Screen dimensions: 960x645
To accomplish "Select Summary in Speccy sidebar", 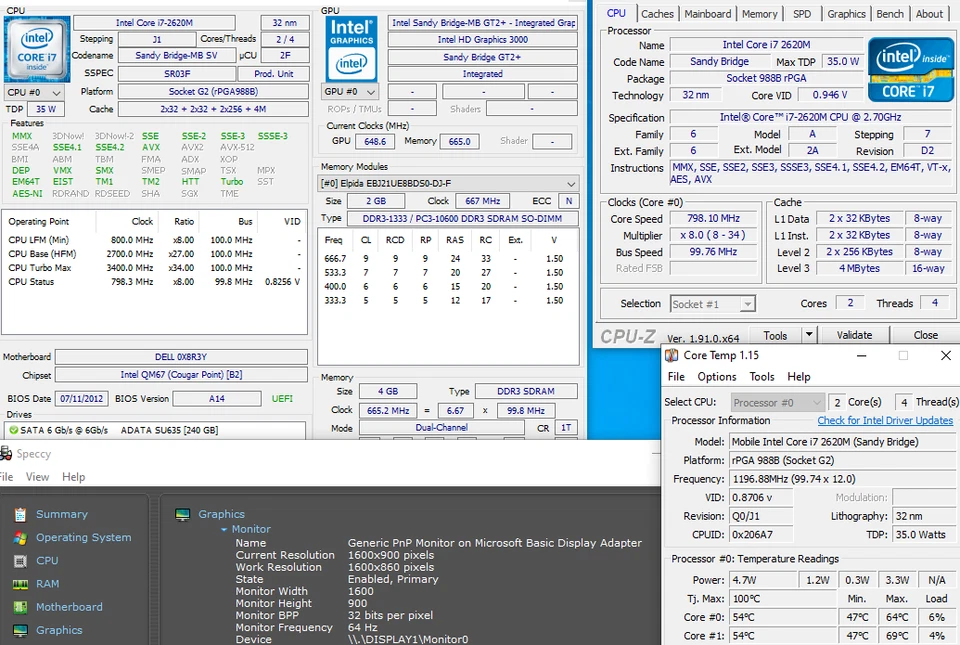I will 60,513.
